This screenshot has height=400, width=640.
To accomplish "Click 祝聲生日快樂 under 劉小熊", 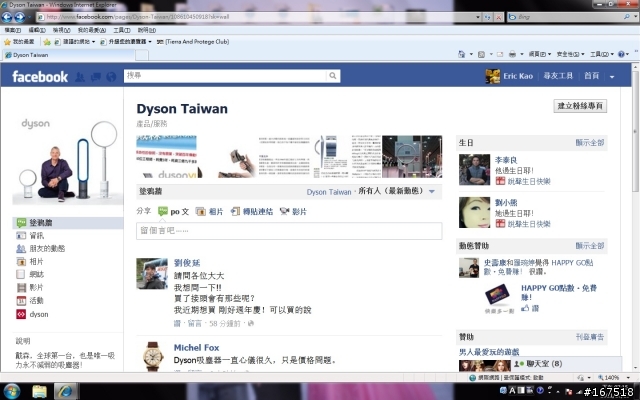I will tap(529, 224).
